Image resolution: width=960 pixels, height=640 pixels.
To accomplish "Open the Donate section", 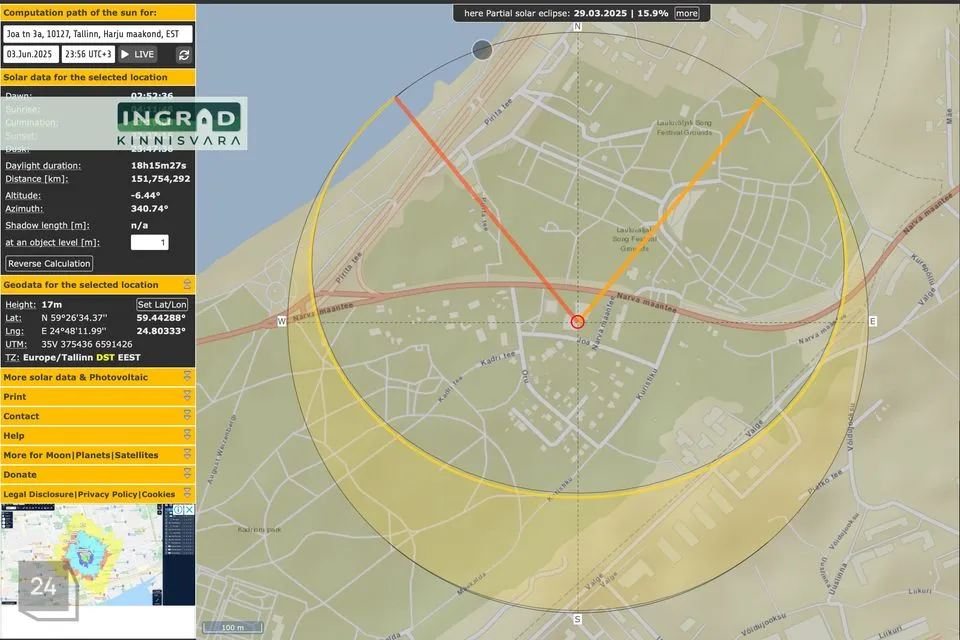I will 187,475.
